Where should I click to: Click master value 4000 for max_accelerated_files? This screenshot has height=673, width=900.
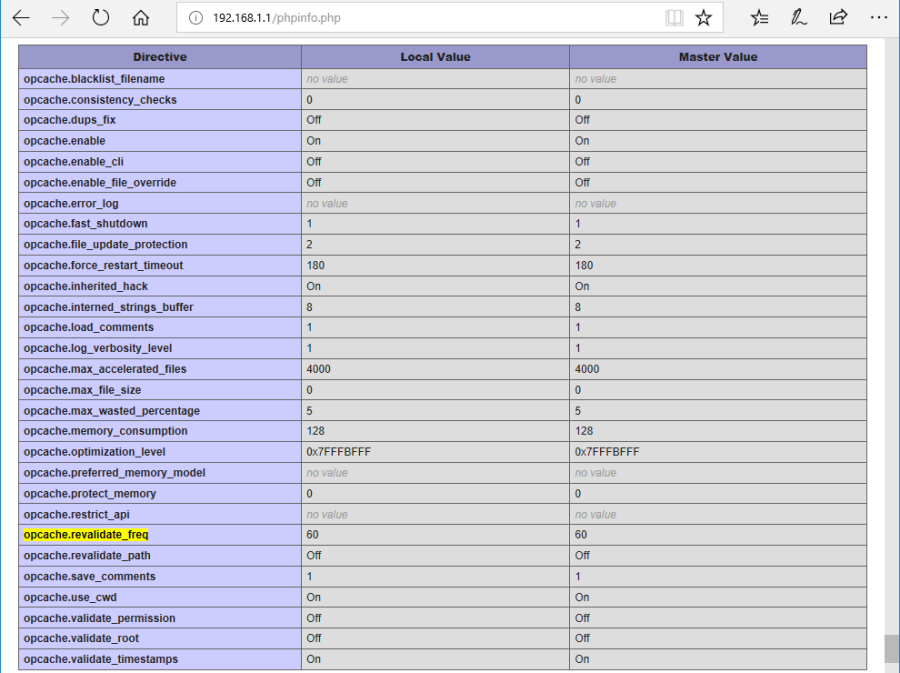587,369
